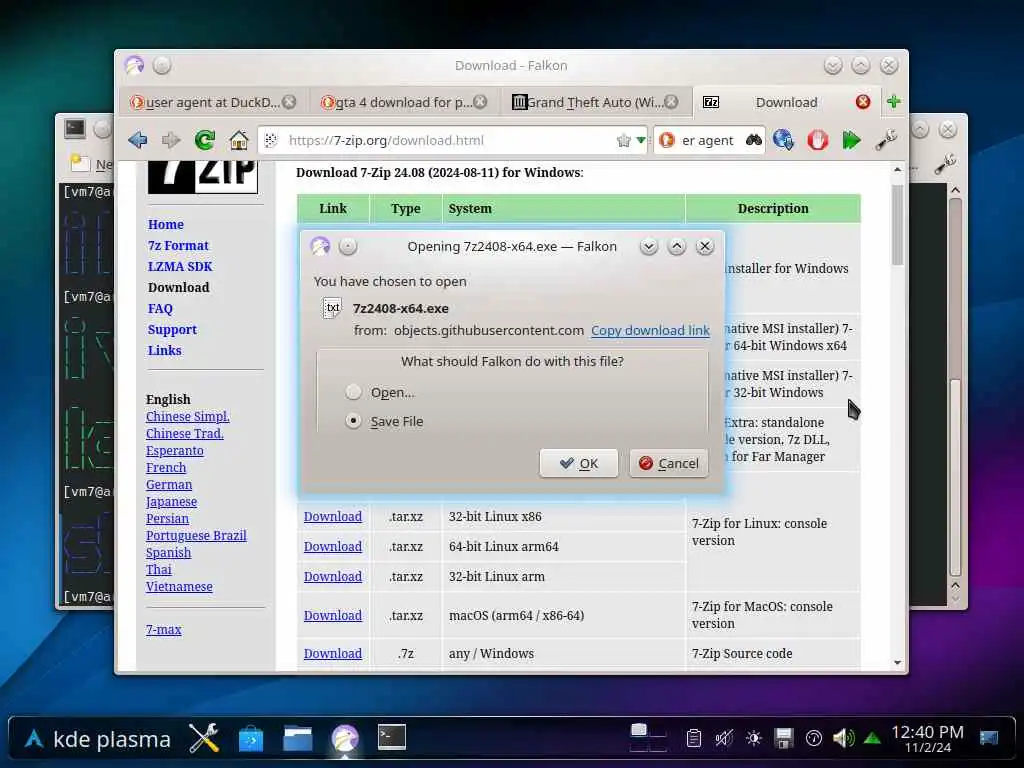Open the '7z Format' sidebar link
This screenshot has height=768, width=1024.
point(178,245)
